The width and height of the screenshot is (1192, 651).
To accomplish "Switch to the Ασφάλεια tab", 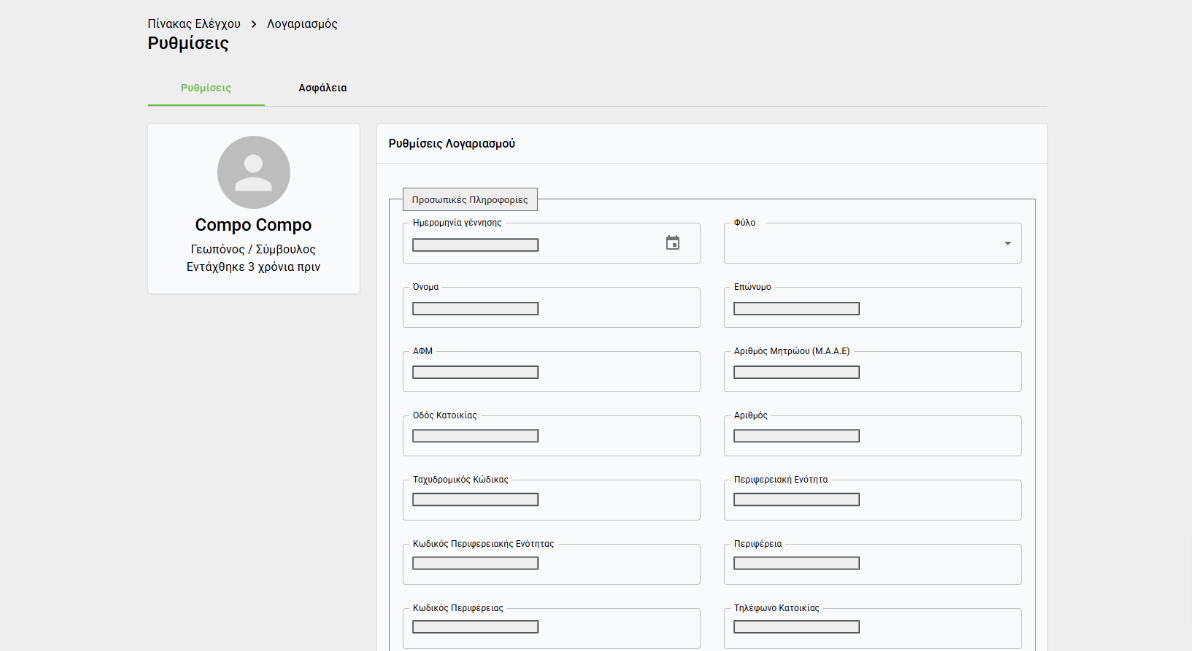I will [x=322, y=88].
